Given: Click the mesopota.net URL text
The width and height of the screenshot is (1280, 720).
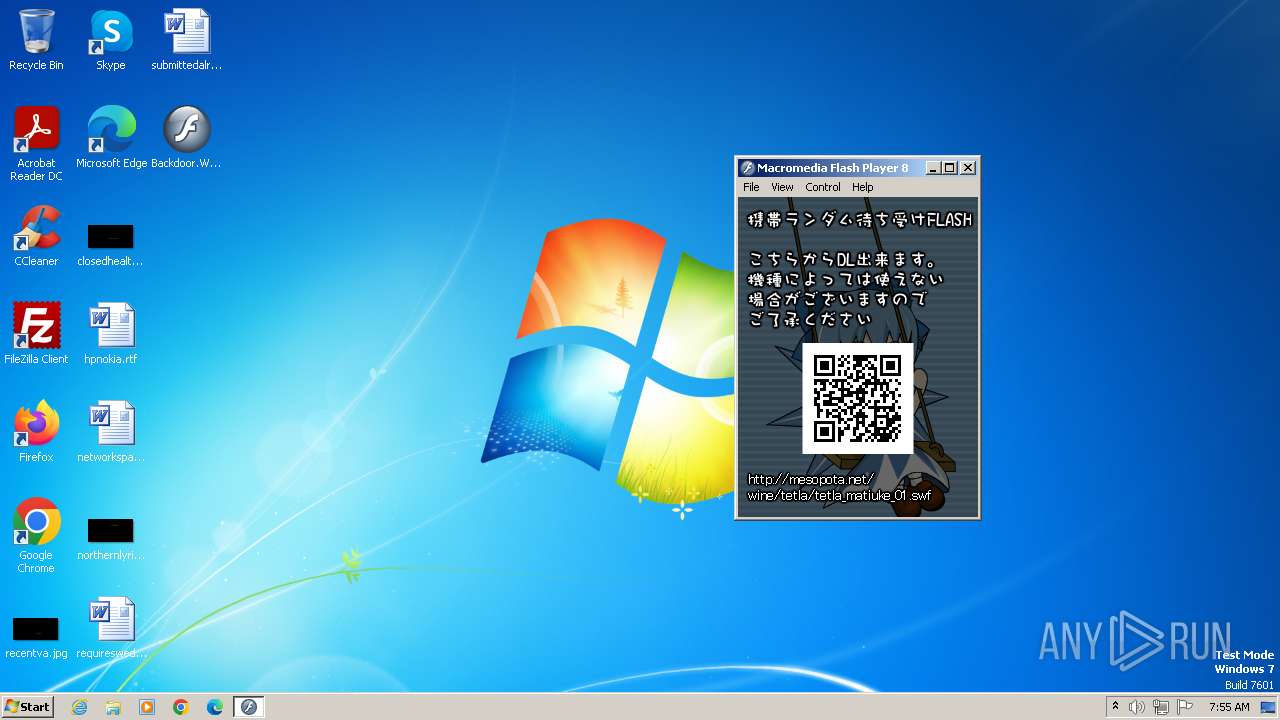Looking at the screenshot, I should (839, 487).
